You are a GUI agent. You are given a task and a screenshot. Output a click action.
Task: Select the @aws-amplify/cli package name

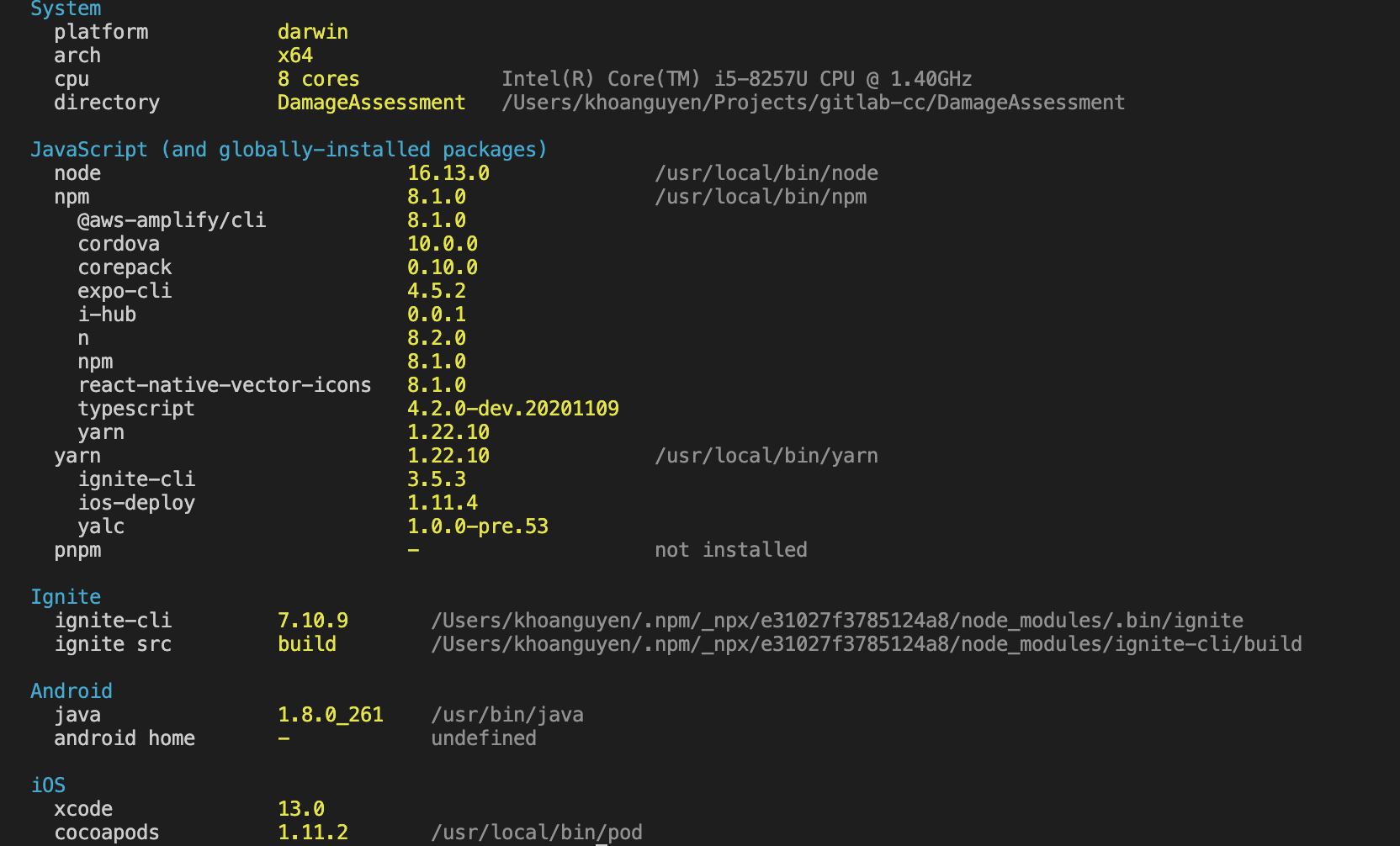click(x=171, y=219)
